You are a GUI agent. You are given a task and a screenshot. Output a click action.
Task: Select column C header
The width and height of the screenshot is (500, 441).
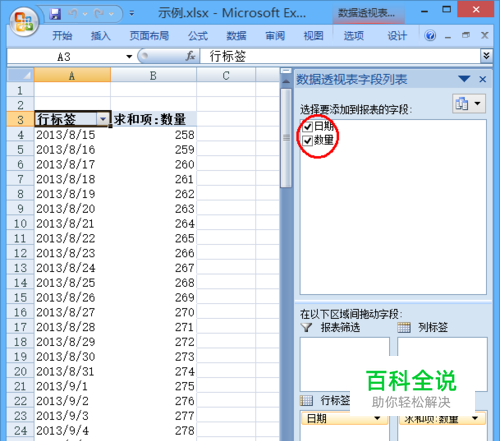pyautogui.click(x=226, y=75)
